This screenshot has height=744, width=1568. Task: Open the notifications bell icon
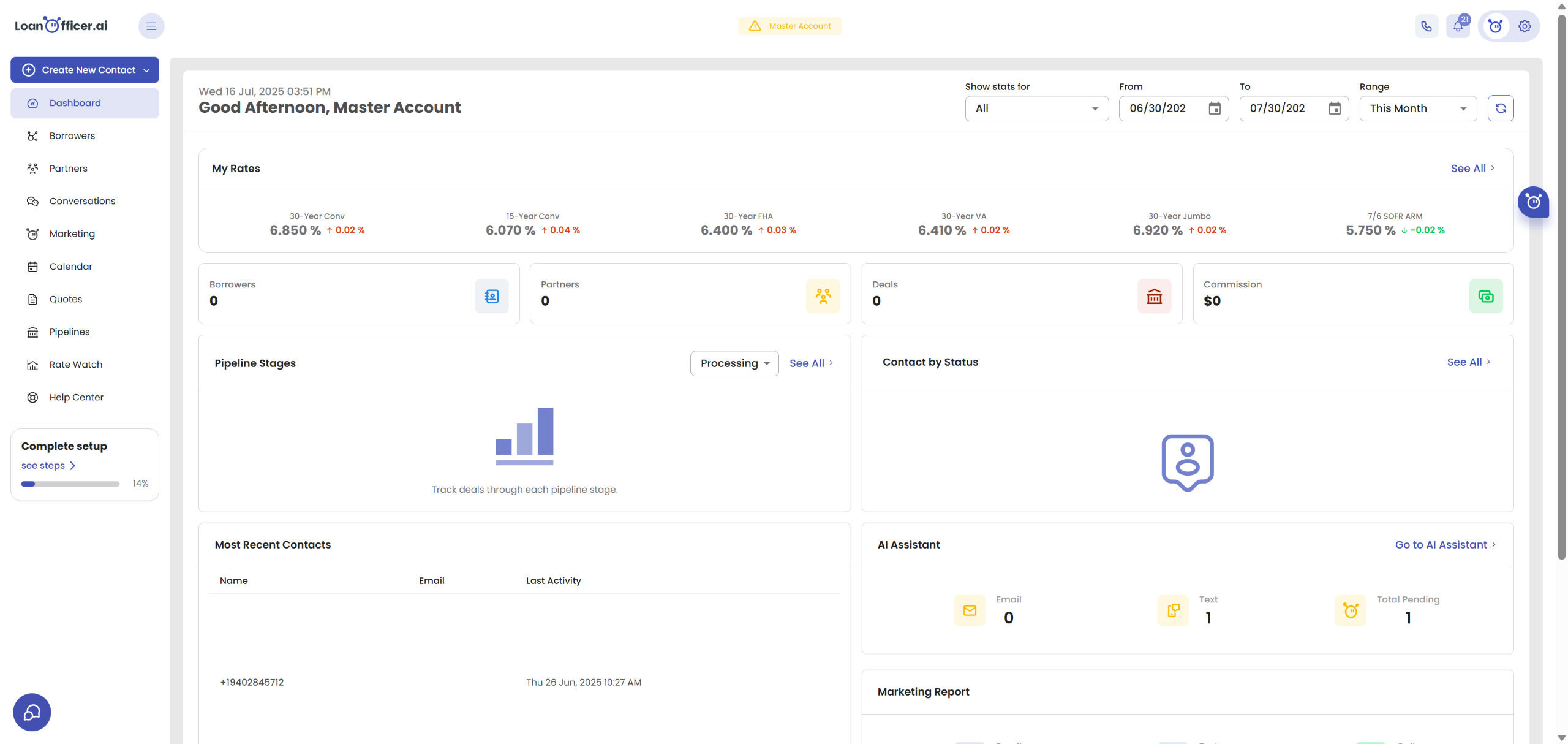point(1458,26)
